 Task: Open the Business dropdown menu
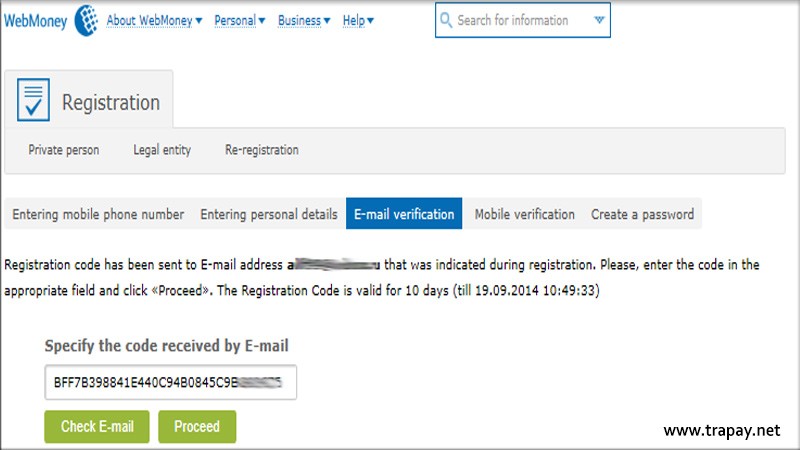point(304,20)
